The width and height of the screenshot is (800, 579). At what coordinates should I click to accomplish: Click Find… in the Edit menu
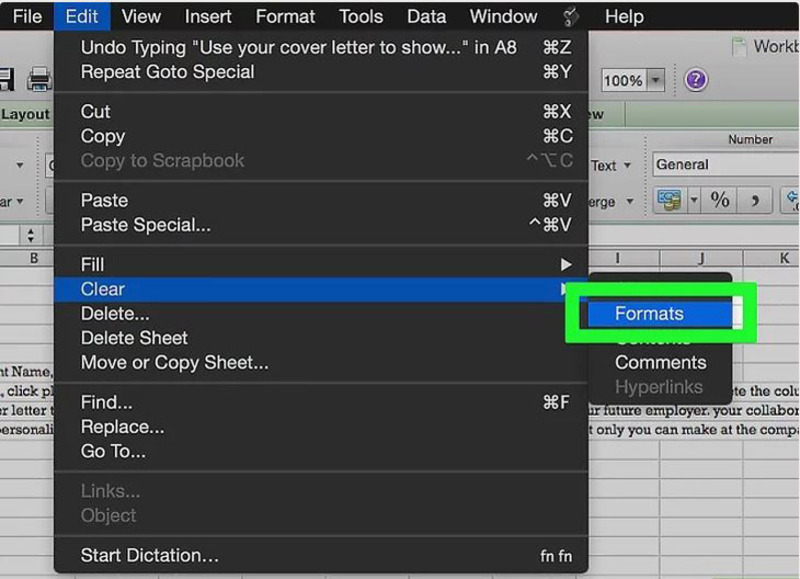(107, 403)
